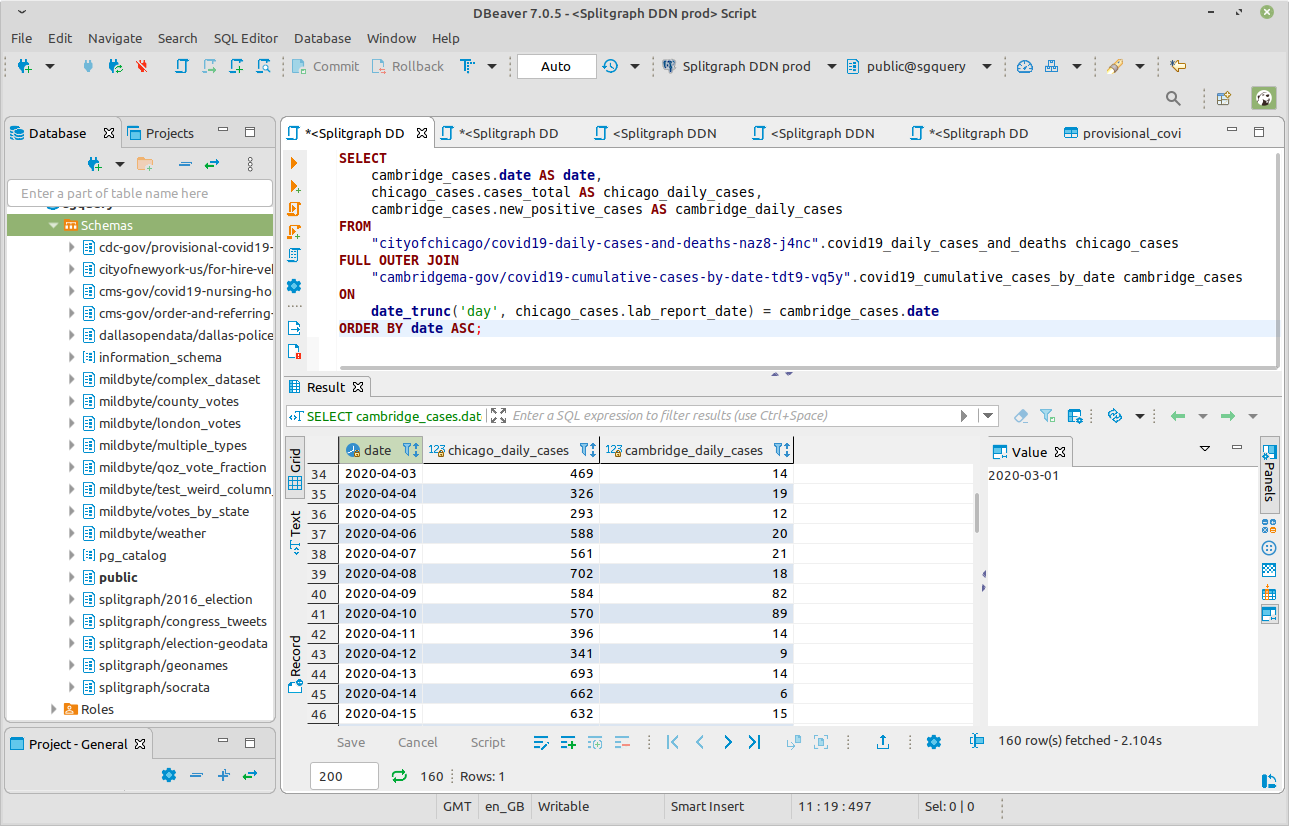Click the Auto transaction mode button

click(556, 67)
